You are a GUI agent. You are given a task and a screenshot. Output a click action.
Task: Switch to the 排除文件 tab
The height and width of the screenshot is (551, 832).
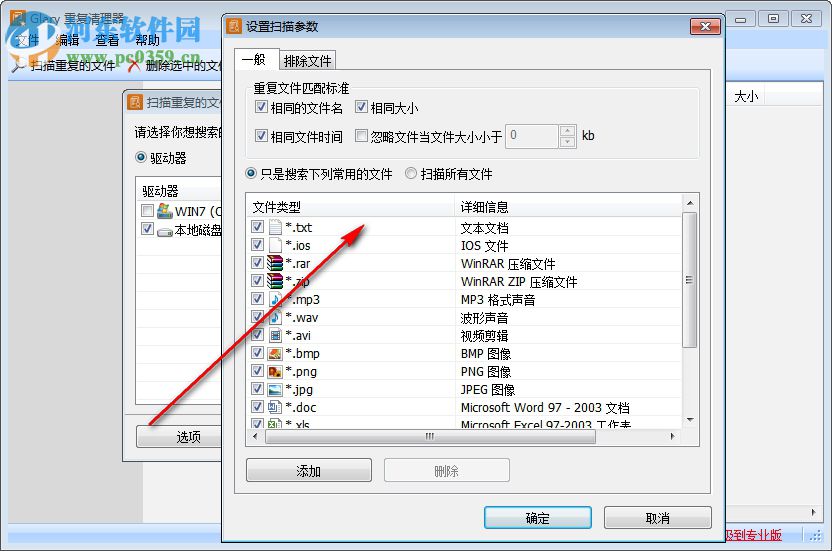tap(307, 61)
